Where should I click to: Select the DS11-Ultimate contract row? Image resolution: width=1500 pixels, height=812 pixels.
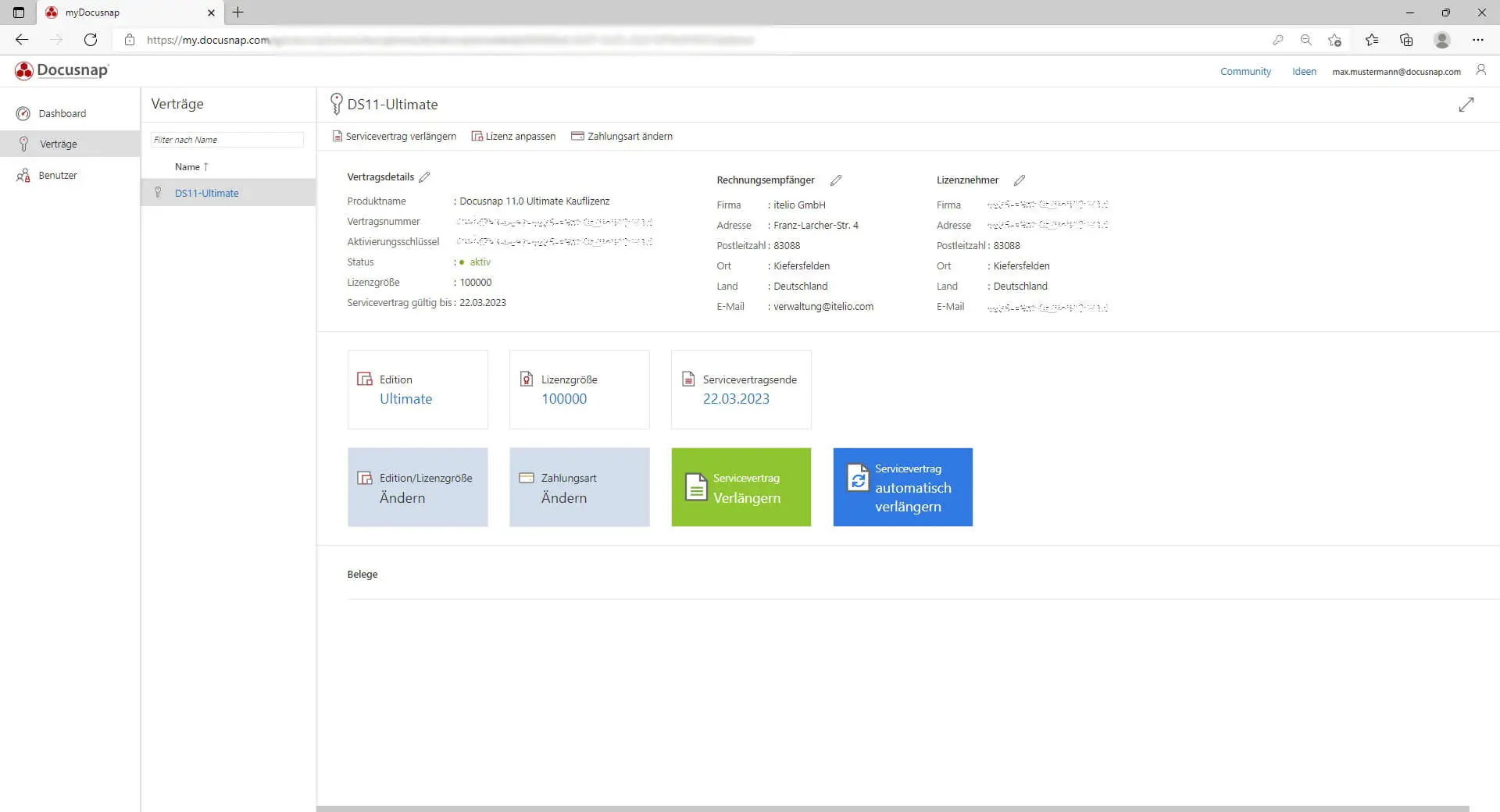click(x=228, y=193)
